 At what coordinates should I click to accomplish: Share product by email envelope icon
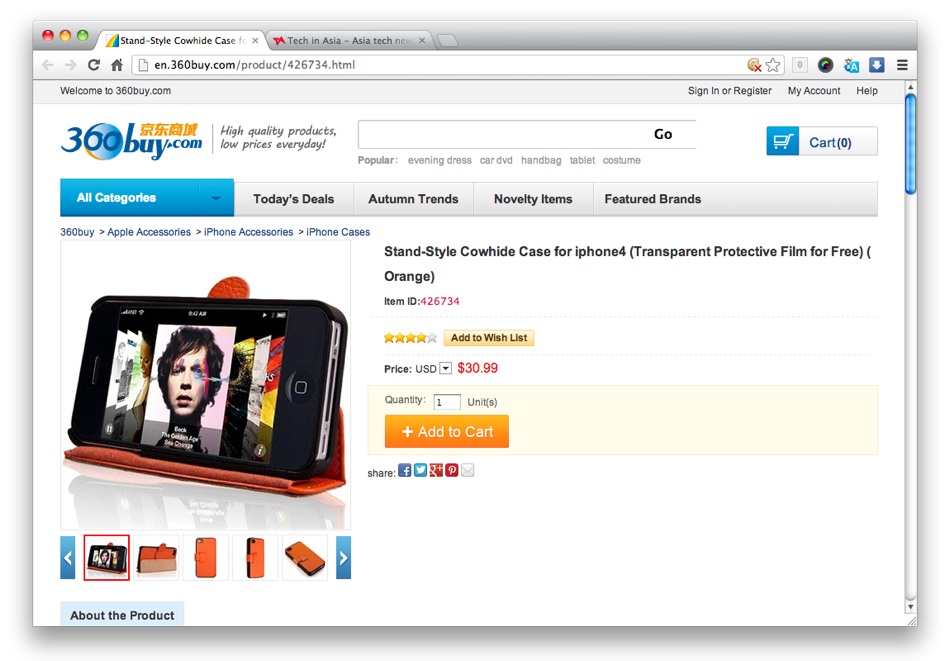coord(468,470)
